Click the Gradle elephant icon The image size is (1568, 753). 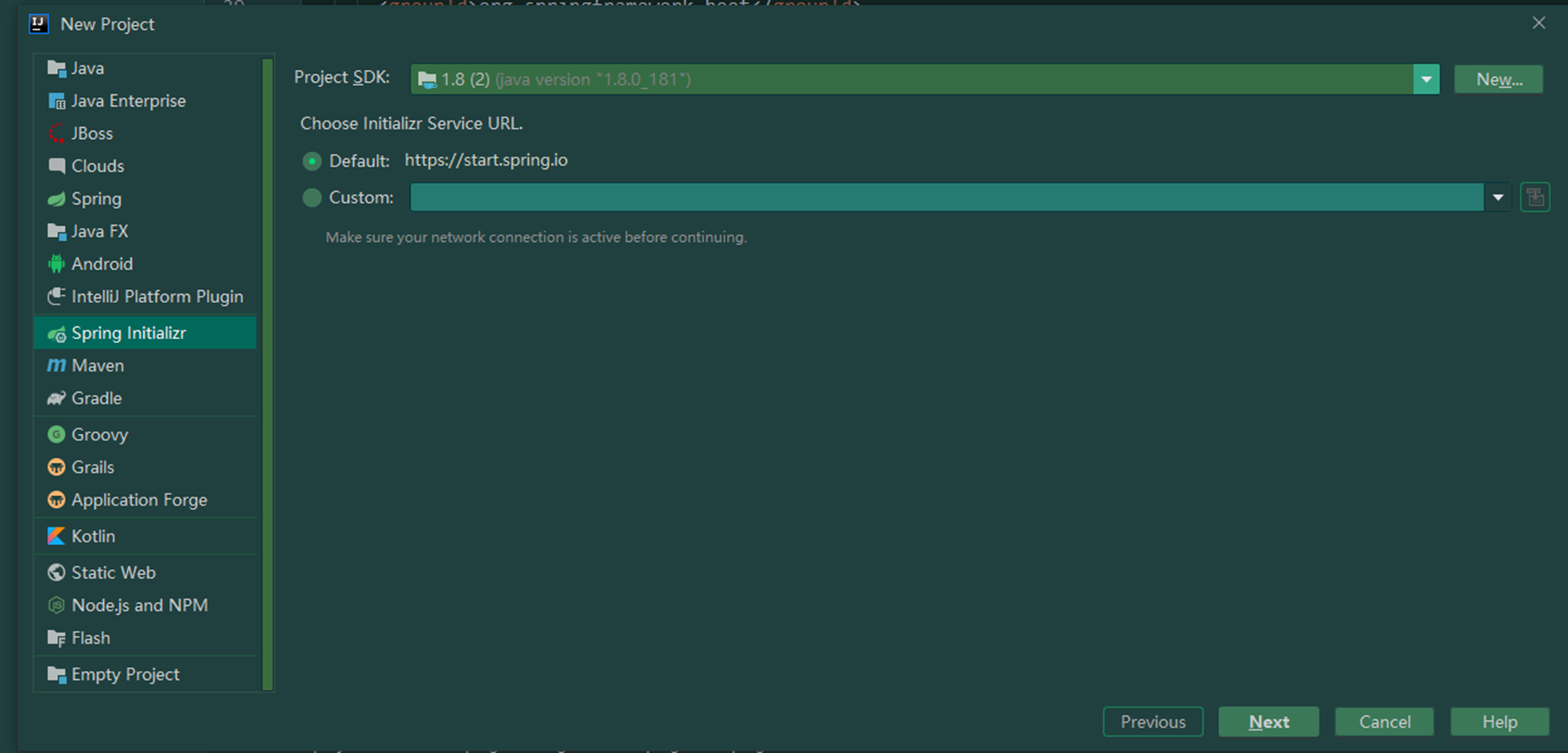click(x=56, y=399)
